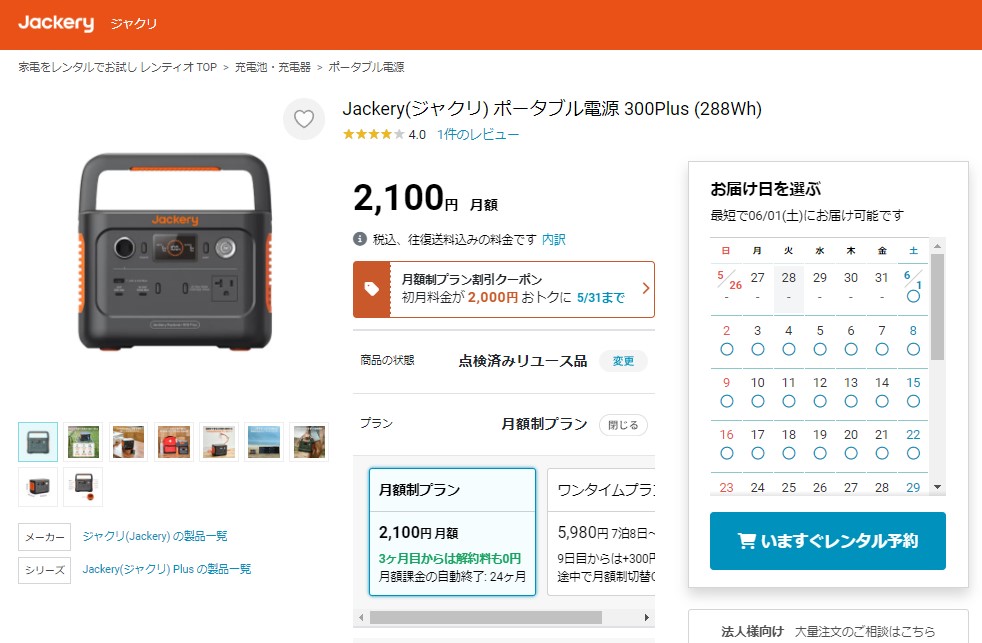Click the お届け日を選ぶ heading
This screenshot has height=643, width=982.
[765, 188]
